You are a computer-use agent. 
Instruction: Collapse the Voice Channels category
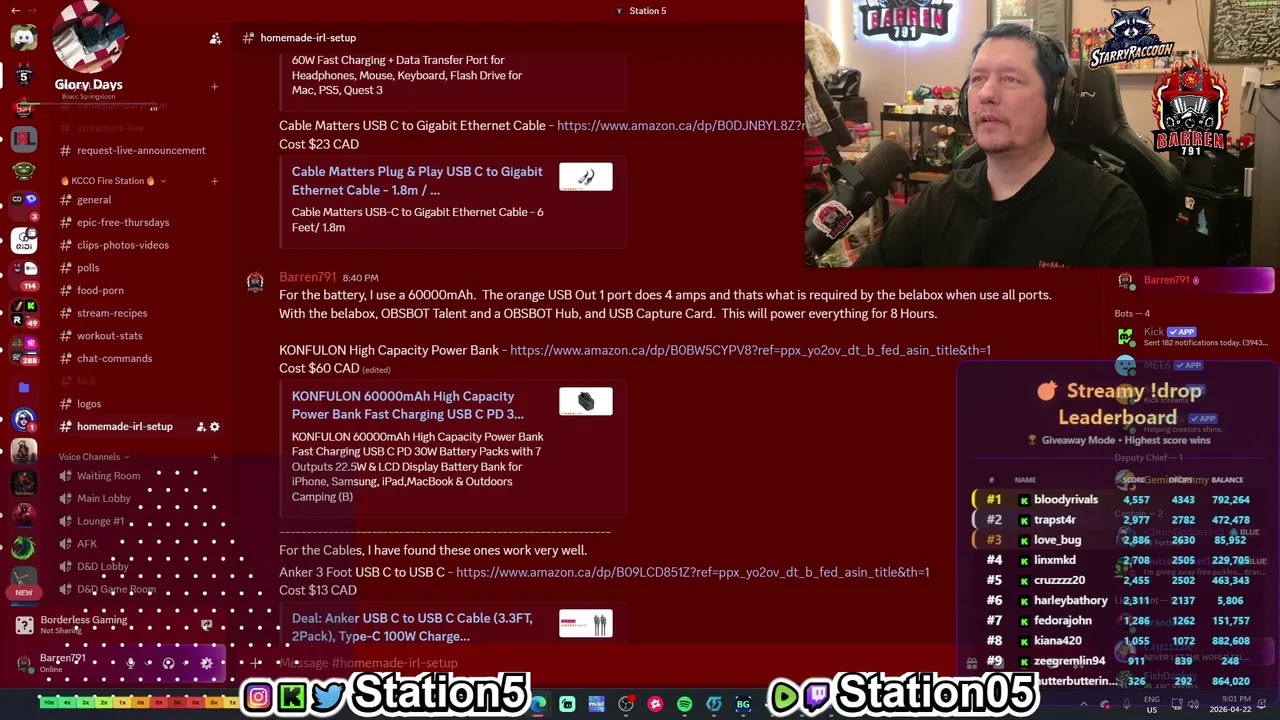pyautogui.click(x=94, y=457)
